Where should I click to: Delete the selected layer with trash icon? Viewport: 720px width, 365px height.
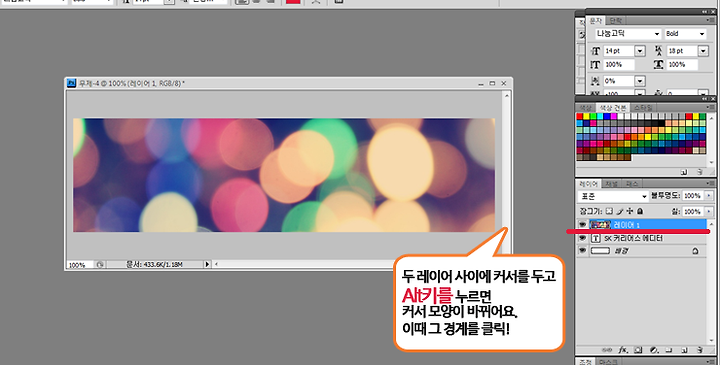(700, 350)
